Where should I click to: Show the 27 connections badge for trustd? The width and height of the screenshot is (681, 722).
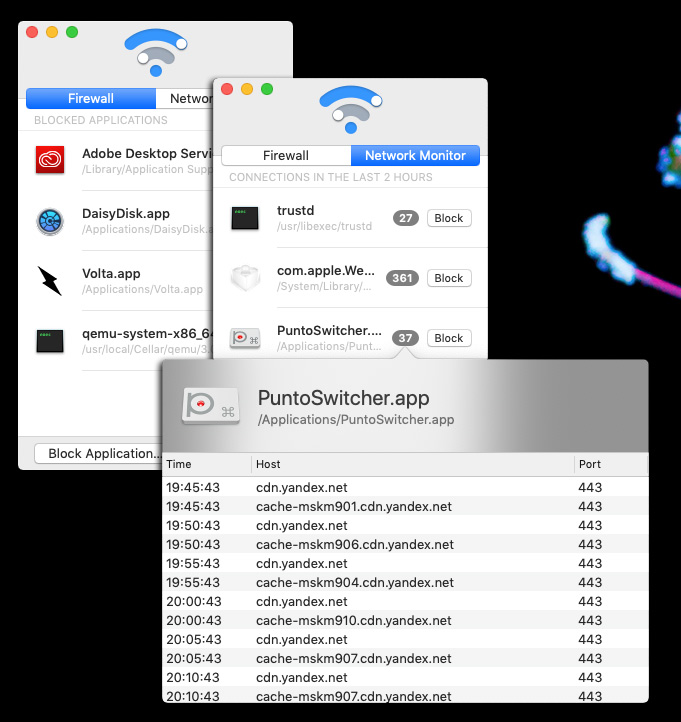[x=406, y=218]
